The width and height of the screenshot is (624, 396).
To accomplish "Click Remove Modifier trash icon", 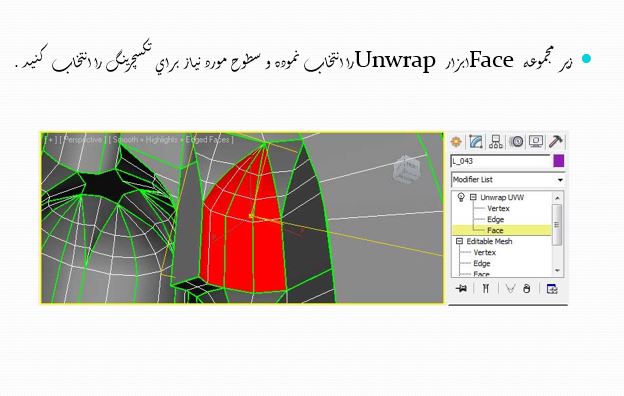I will click(527, 289).
